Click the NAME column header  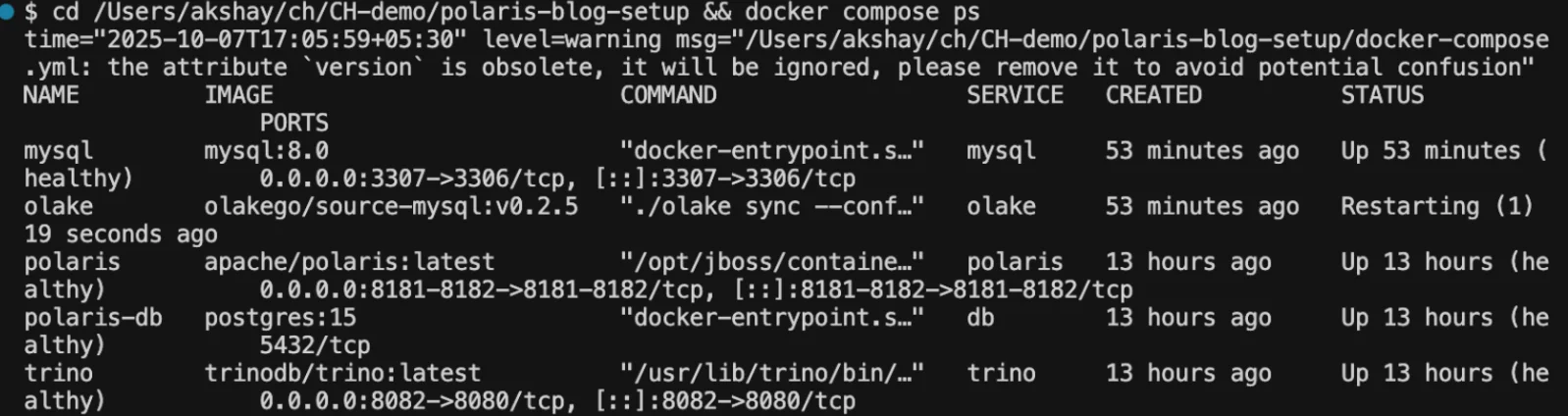[51, 95]
